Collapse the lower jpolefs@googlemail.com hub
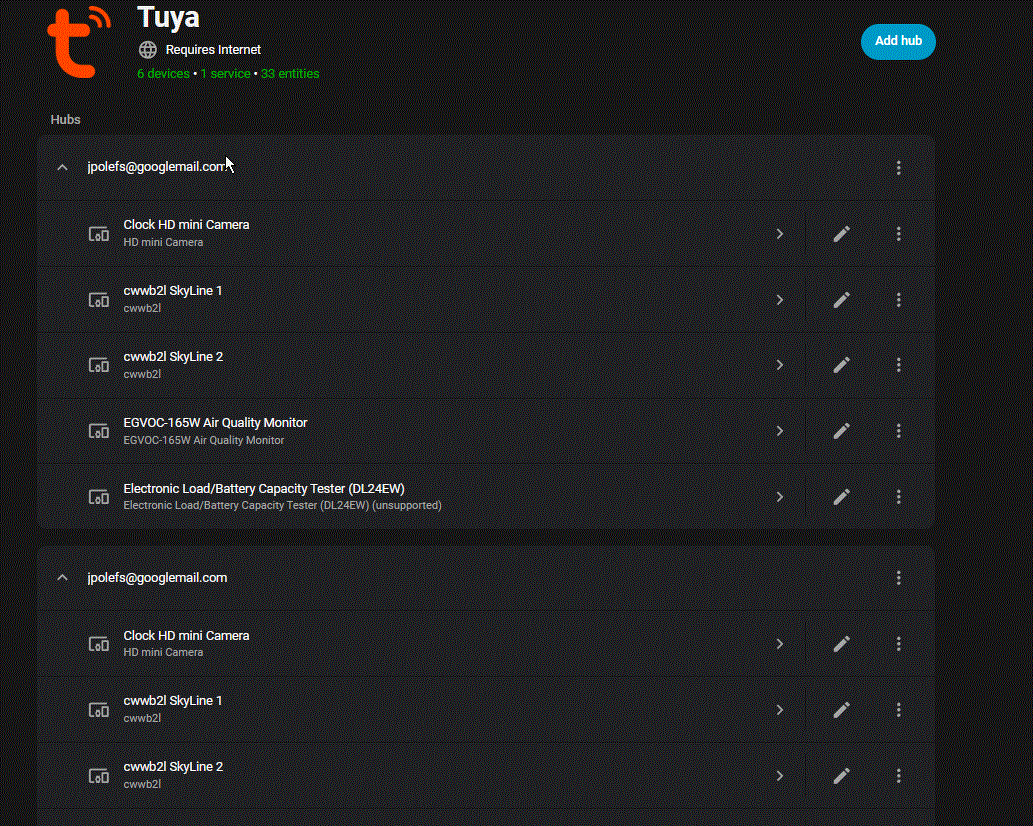 point(62,578)
